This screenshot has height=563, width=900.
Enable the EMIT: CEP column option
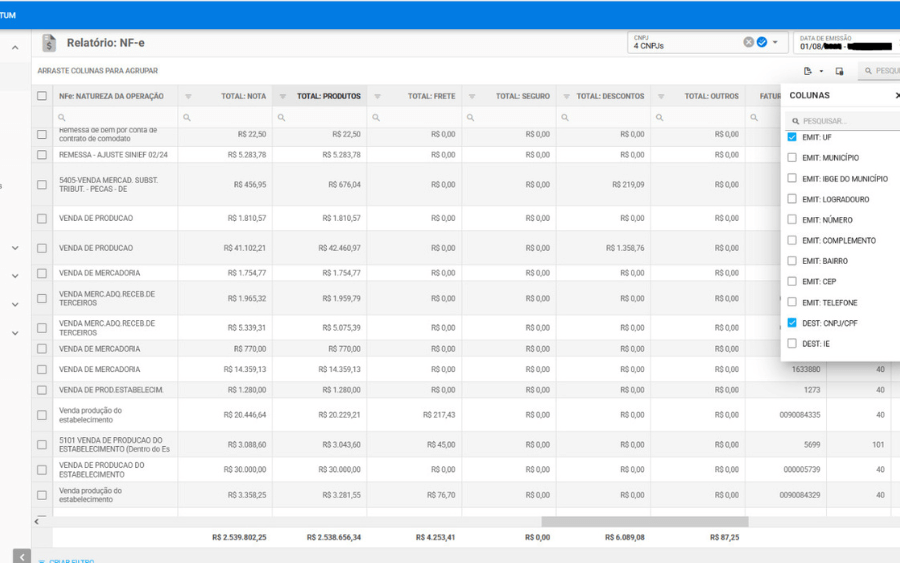coord(792,282)
